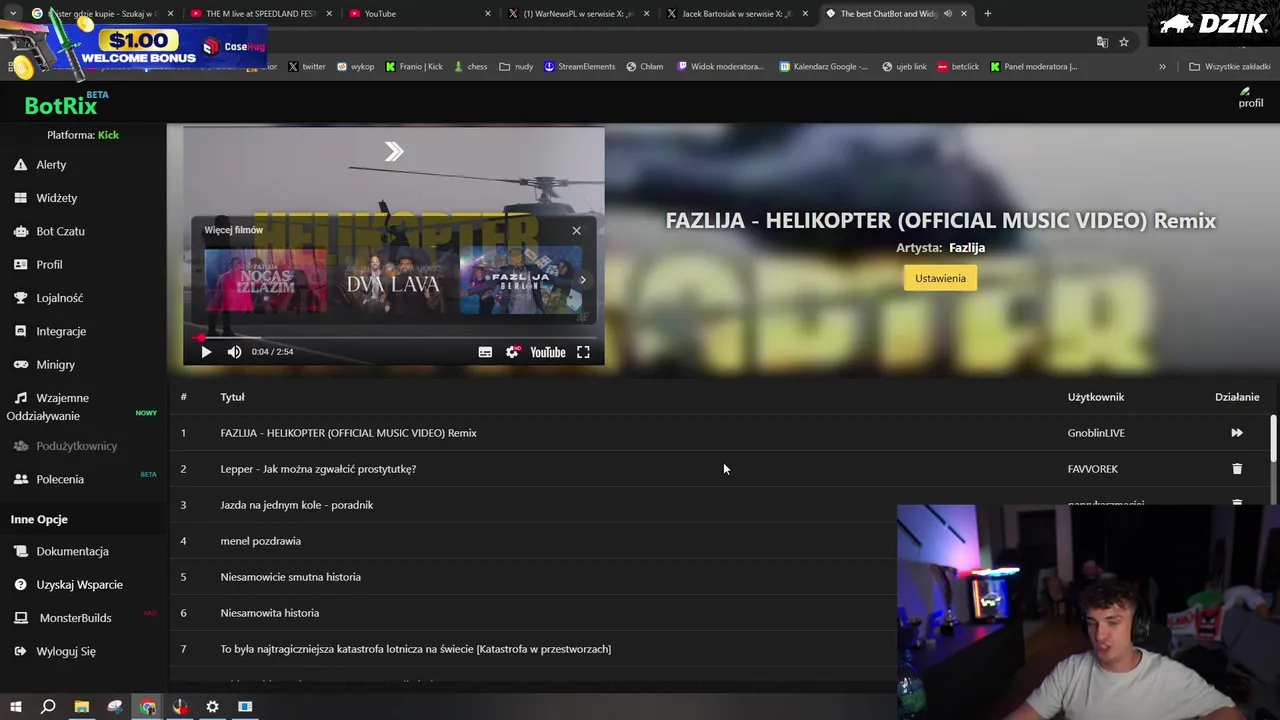The image size is (1280, 720).
Task: Select the Jazda na jednym kole - poradnik row
Action: [718, 505]
